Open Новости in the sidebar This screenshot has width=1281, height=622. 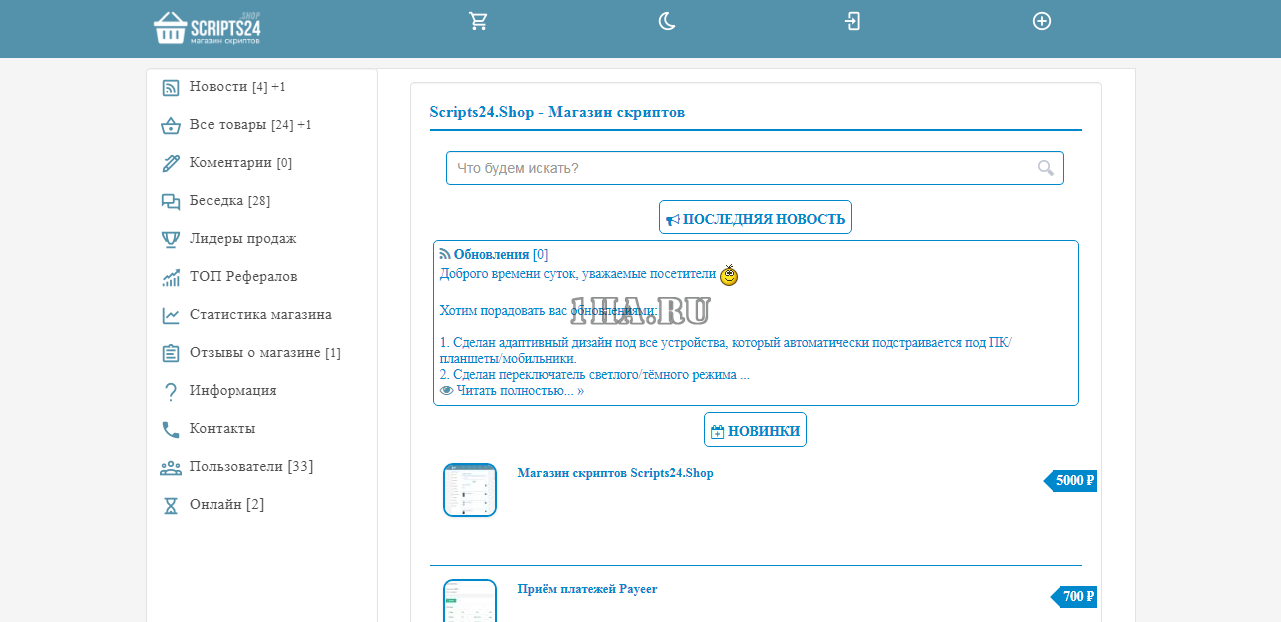pyautogui.click(x=218, y=87)
